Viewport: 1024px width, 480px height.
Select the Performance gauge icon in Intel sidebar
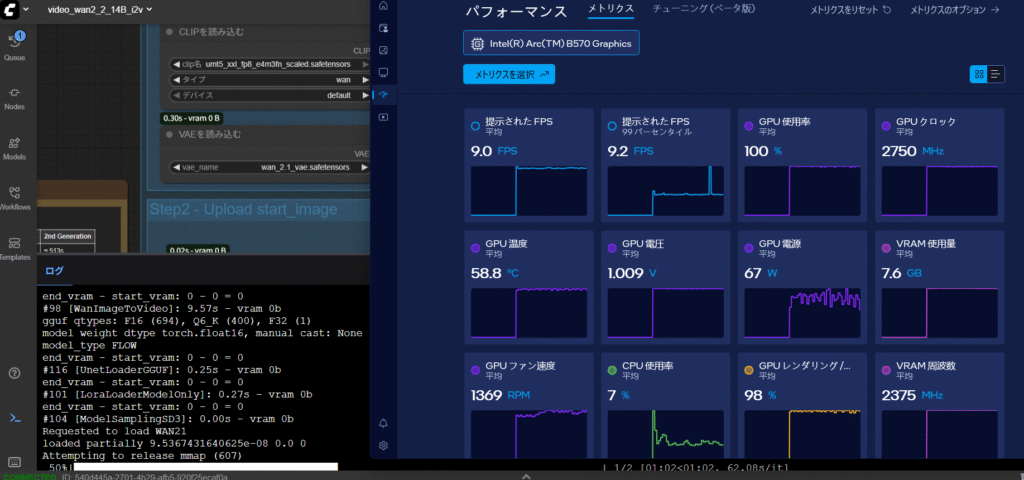point(383,95)
